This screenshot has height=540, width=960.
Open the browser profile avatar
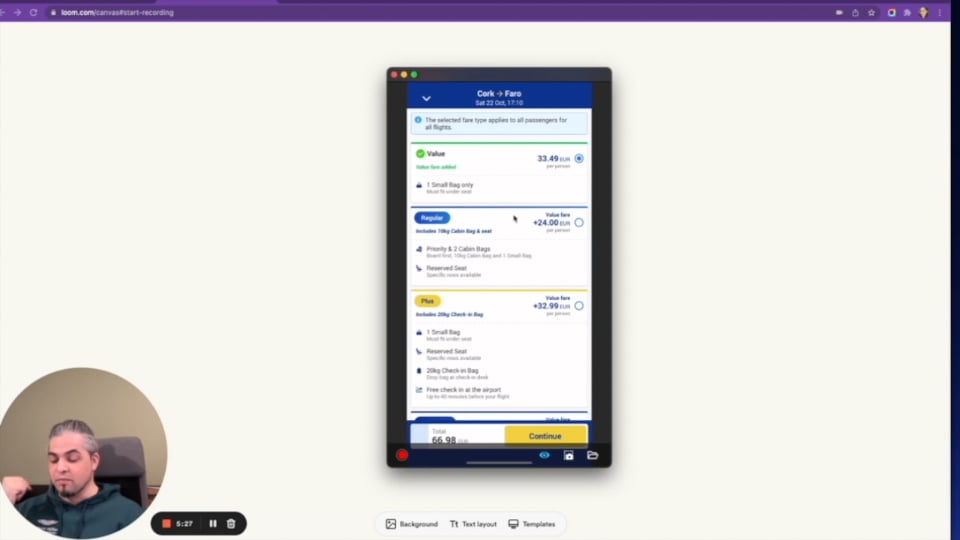[x=923, y=12]
